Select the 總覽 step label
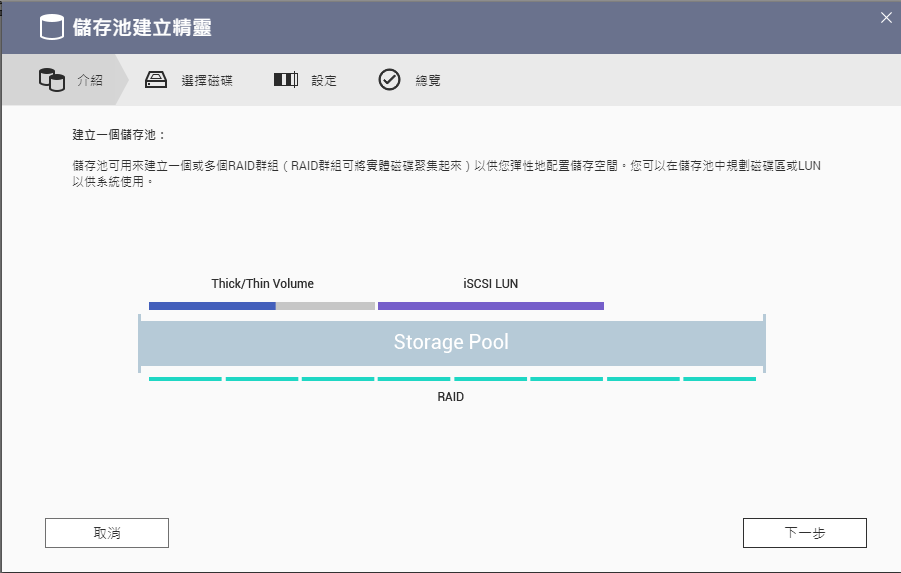Image resolution: width=901 pixels, height=573 pixels. click(428, 80)
